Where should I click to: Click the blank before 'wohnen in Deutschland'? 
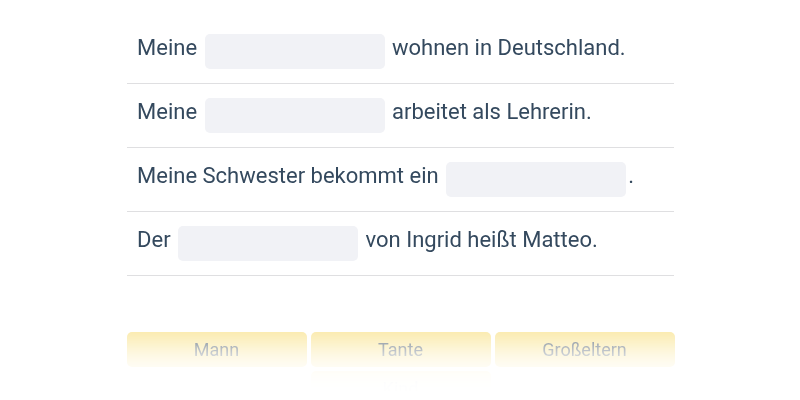click(x=295, y=51)
